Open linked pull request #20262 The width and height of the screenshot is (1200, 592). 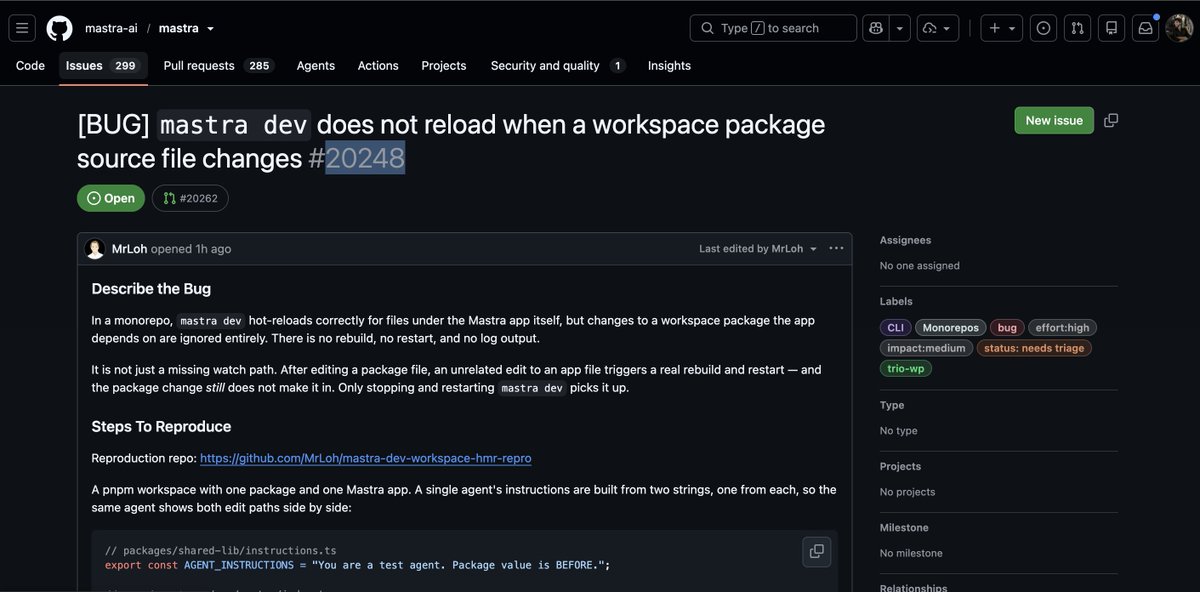[x=190, y=198]
